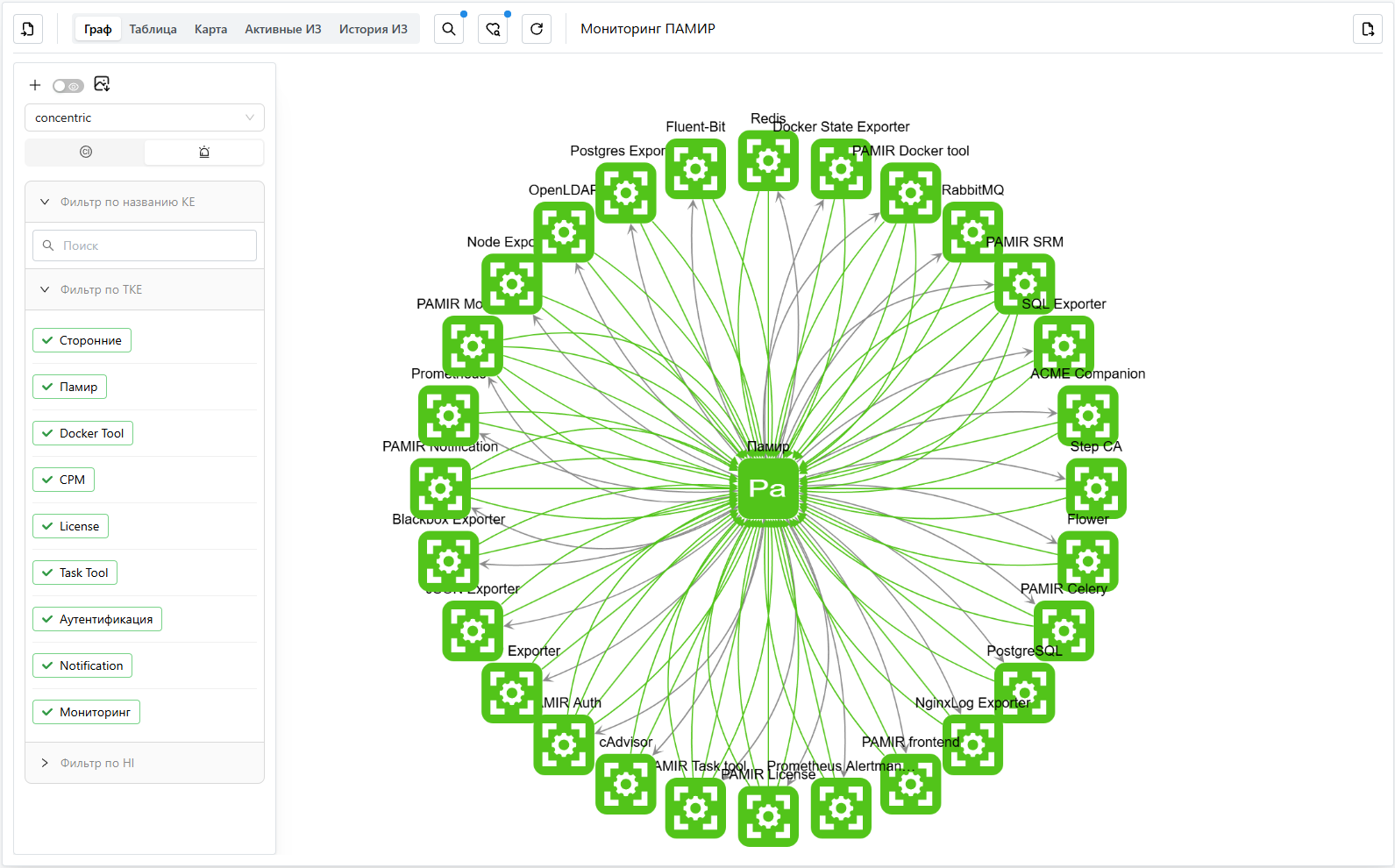
Task: Uncheck the Сторонние filter tag
Action: coord(82,340)
